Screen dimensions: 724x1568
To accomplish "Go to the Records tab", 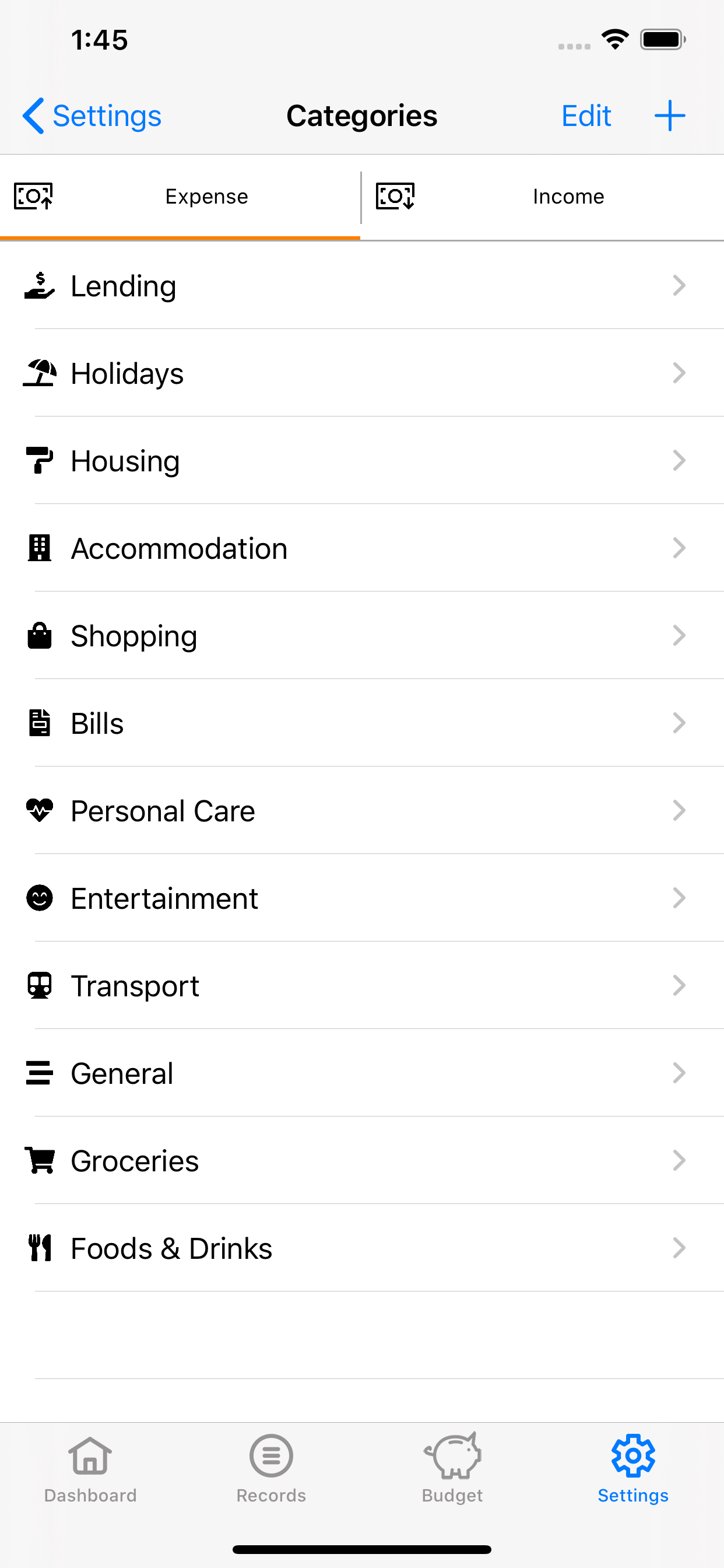I will [271, 1467].
